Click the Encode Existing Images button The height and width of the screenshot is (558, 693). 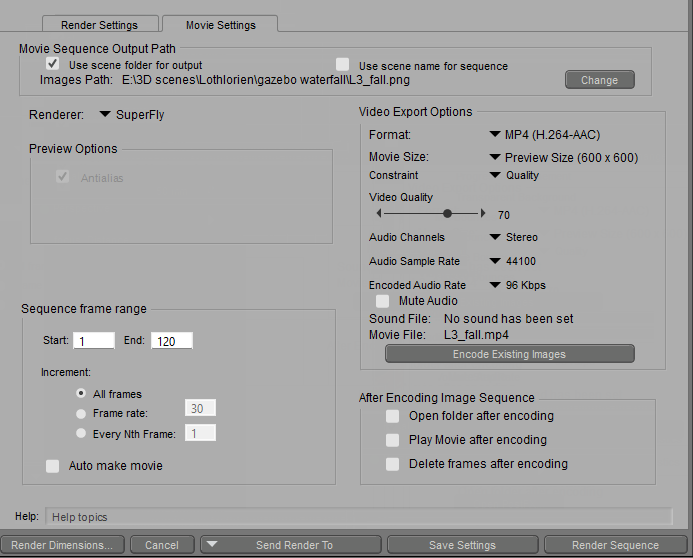point(509,354)
